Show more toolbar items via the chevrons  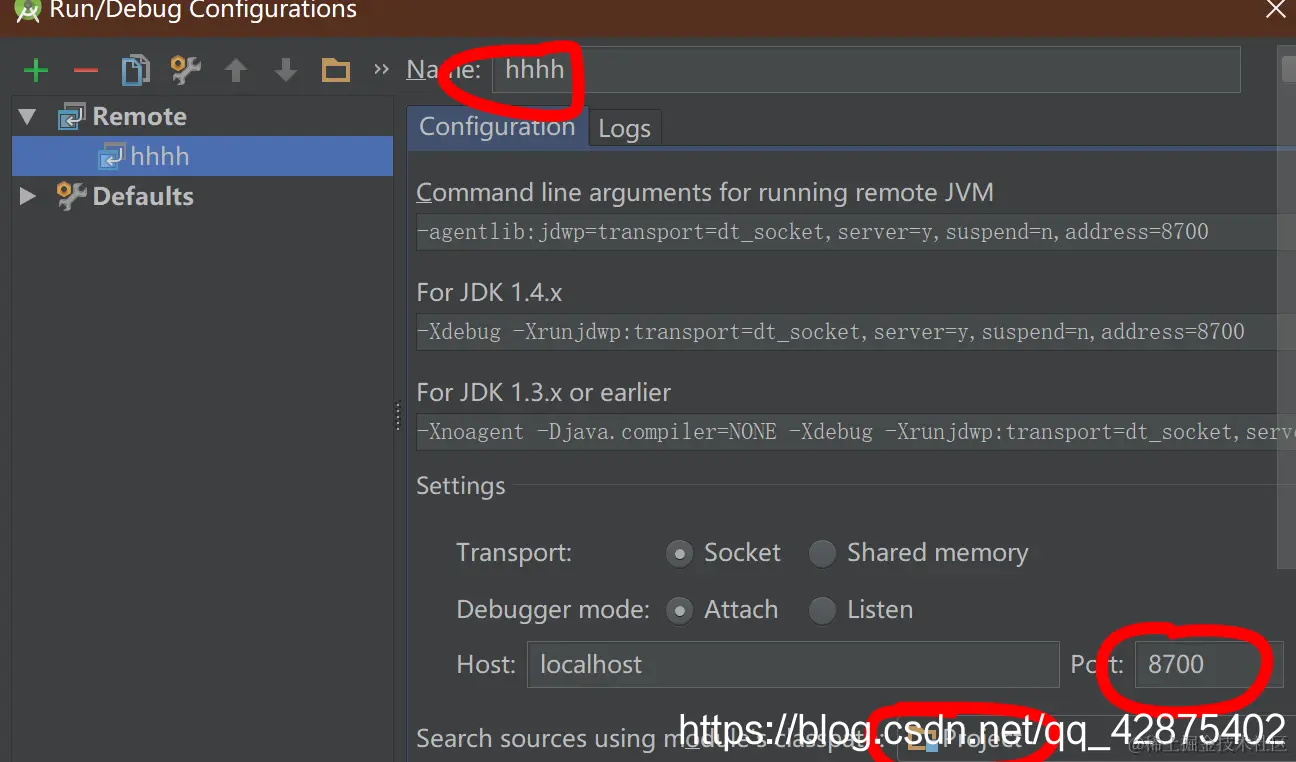click(381, 69)
